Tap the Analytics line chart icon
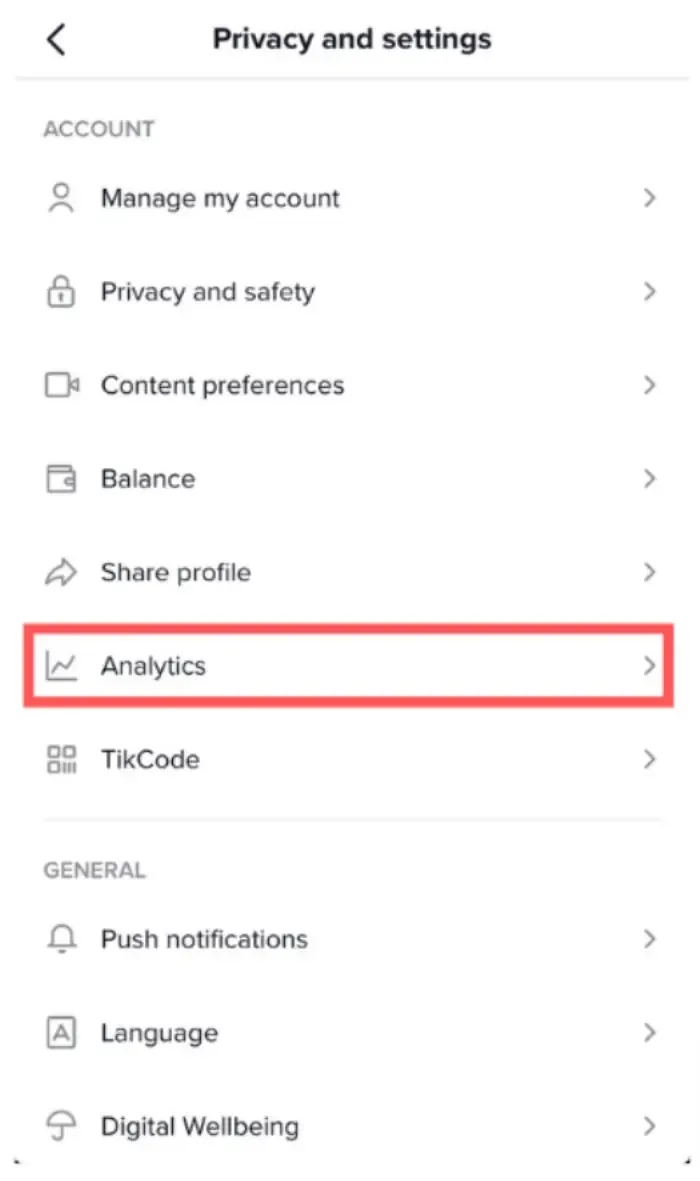Image resolution: width=700 pixels, height=1181 pixels. [x=61, y=666]
